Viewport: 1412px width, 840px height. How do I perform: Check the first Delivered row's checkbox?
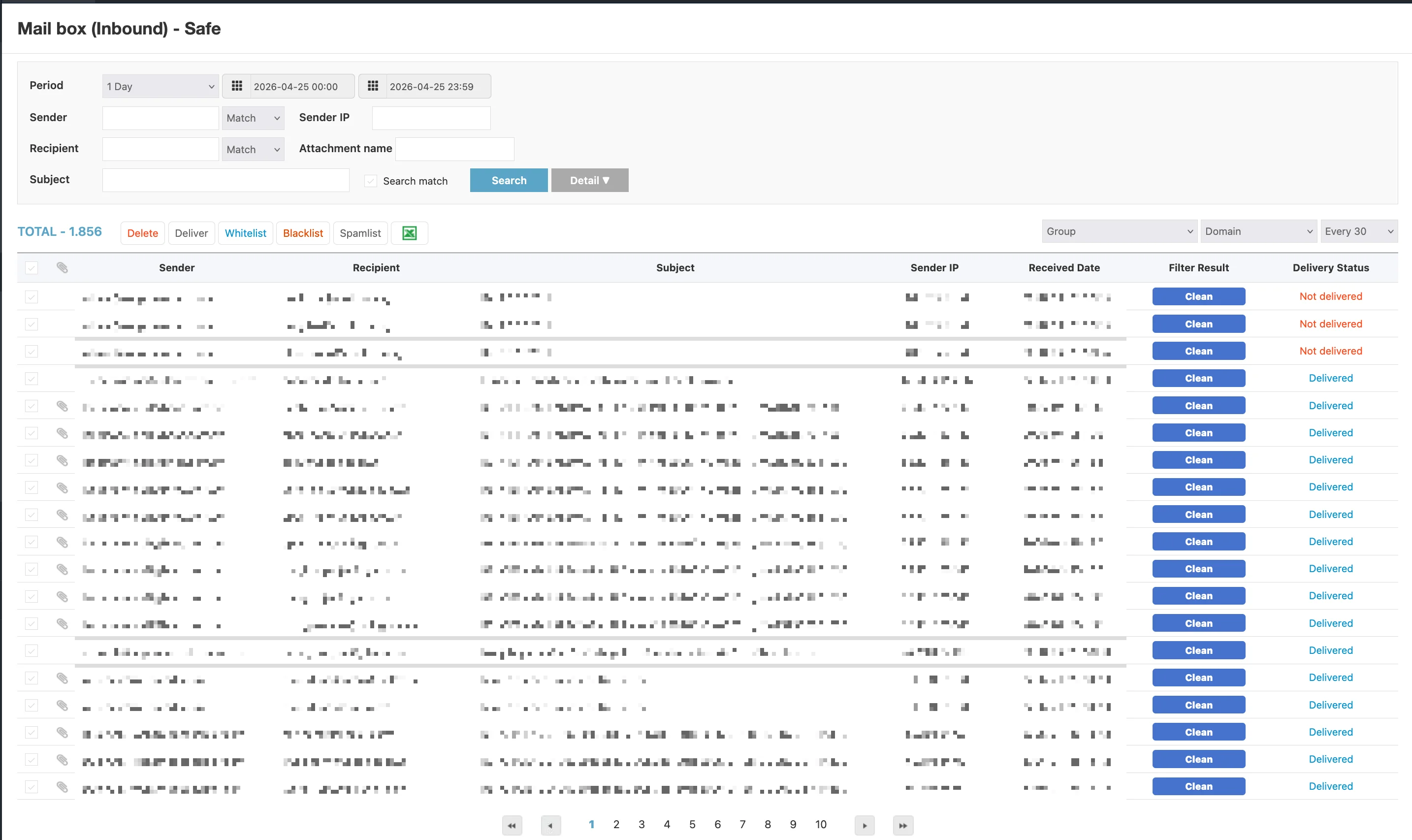[x=32, y=379]
